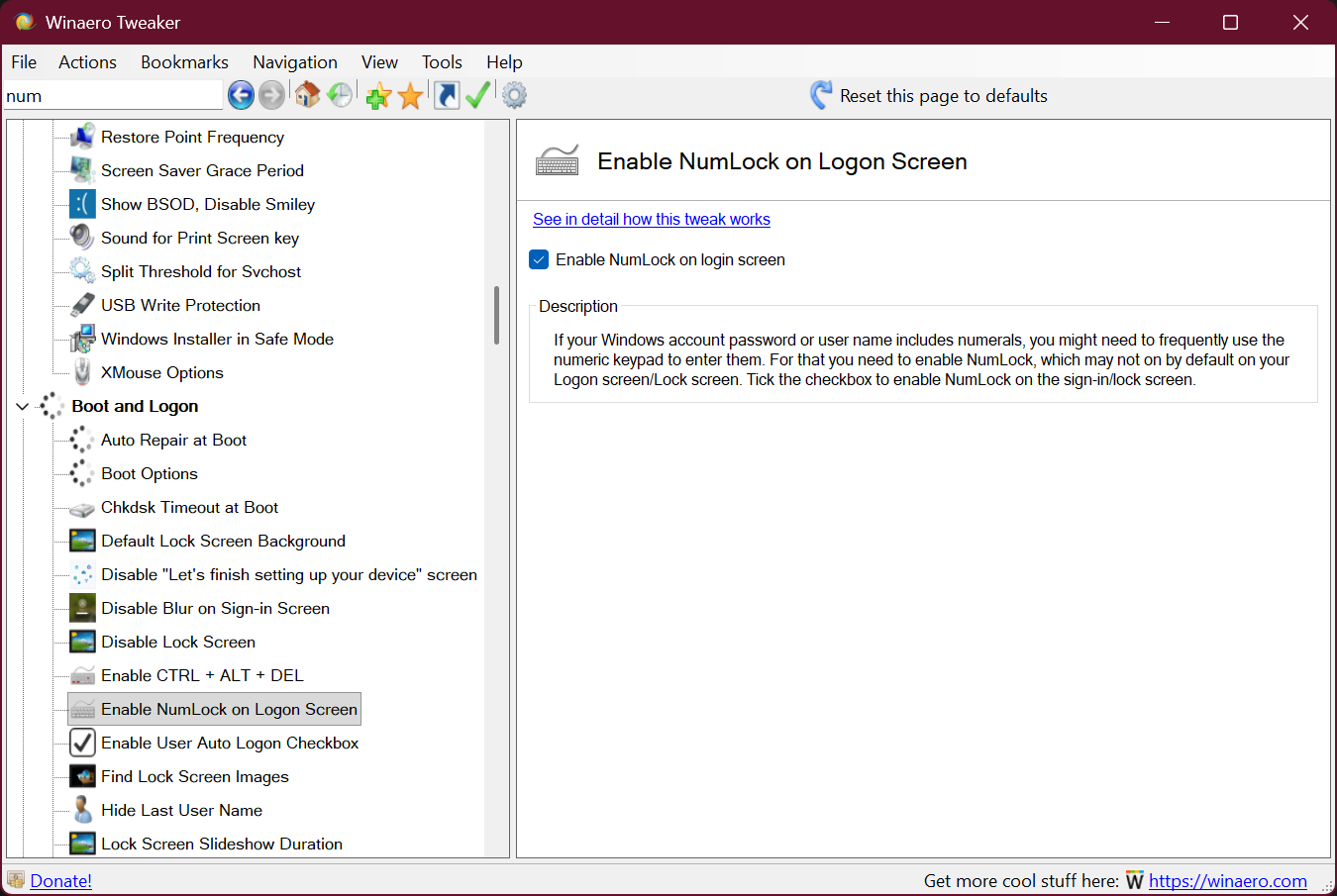Click the XMouse Options mouse icon
Viewport: 1337px width, 896px height.
[x=82, y=372]
